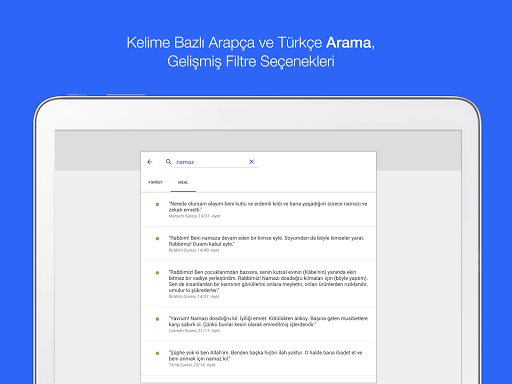The width and height of the screenshot is (512, 384).
Task: Clear the search text with X
Action: coord(251,162)
